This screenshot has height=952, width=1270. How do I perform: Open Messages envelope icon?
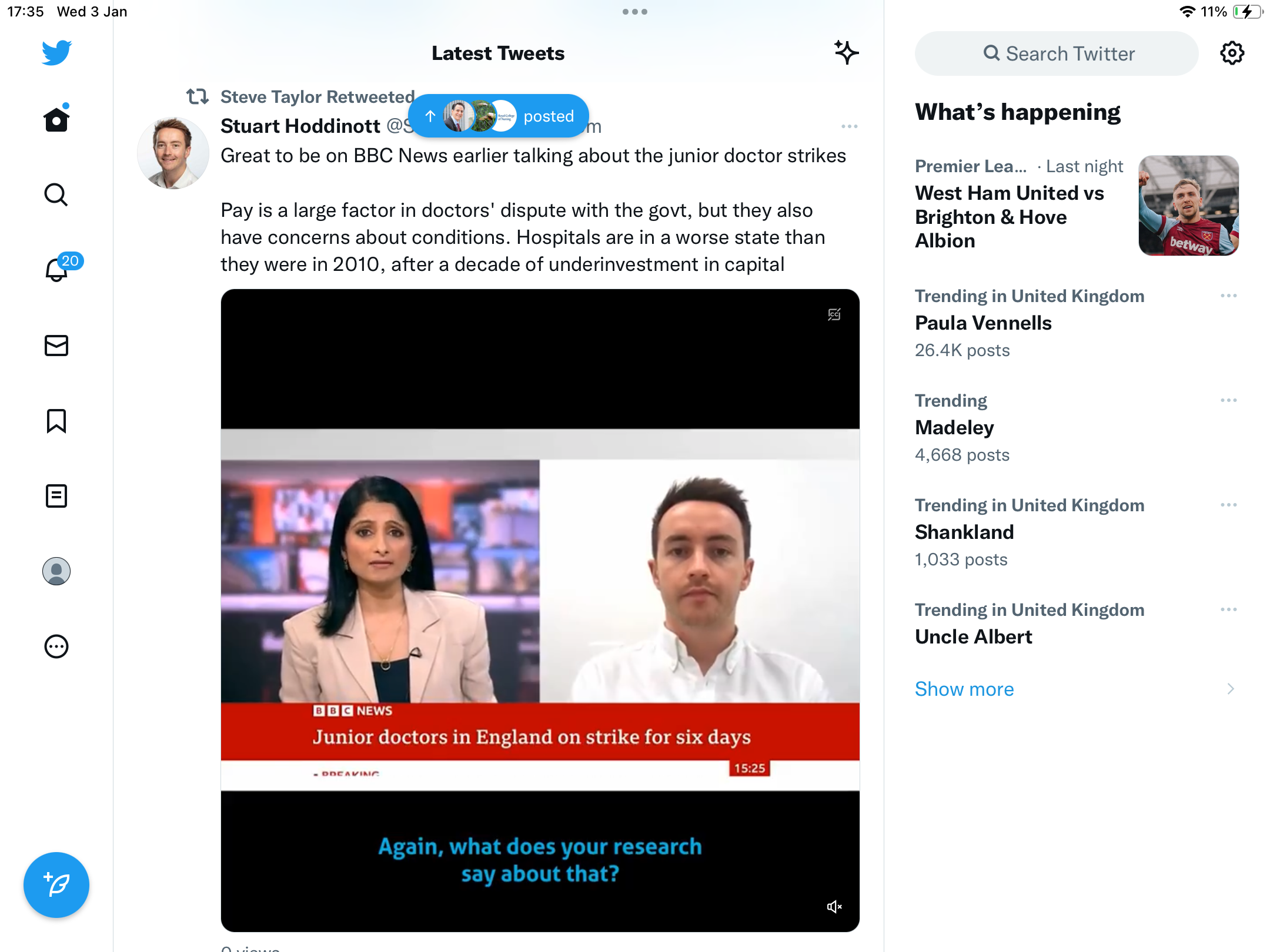pos(56,346)
